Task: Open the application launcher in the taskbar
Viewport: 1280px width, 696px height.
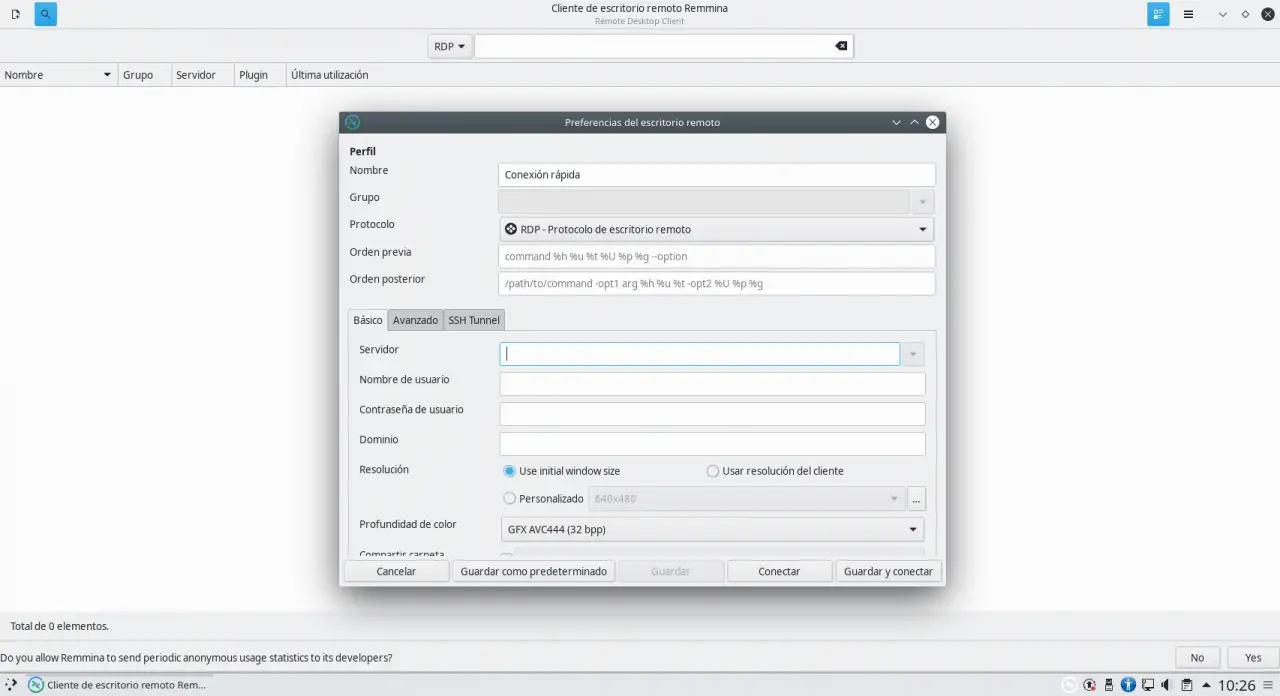Action: 11,685
